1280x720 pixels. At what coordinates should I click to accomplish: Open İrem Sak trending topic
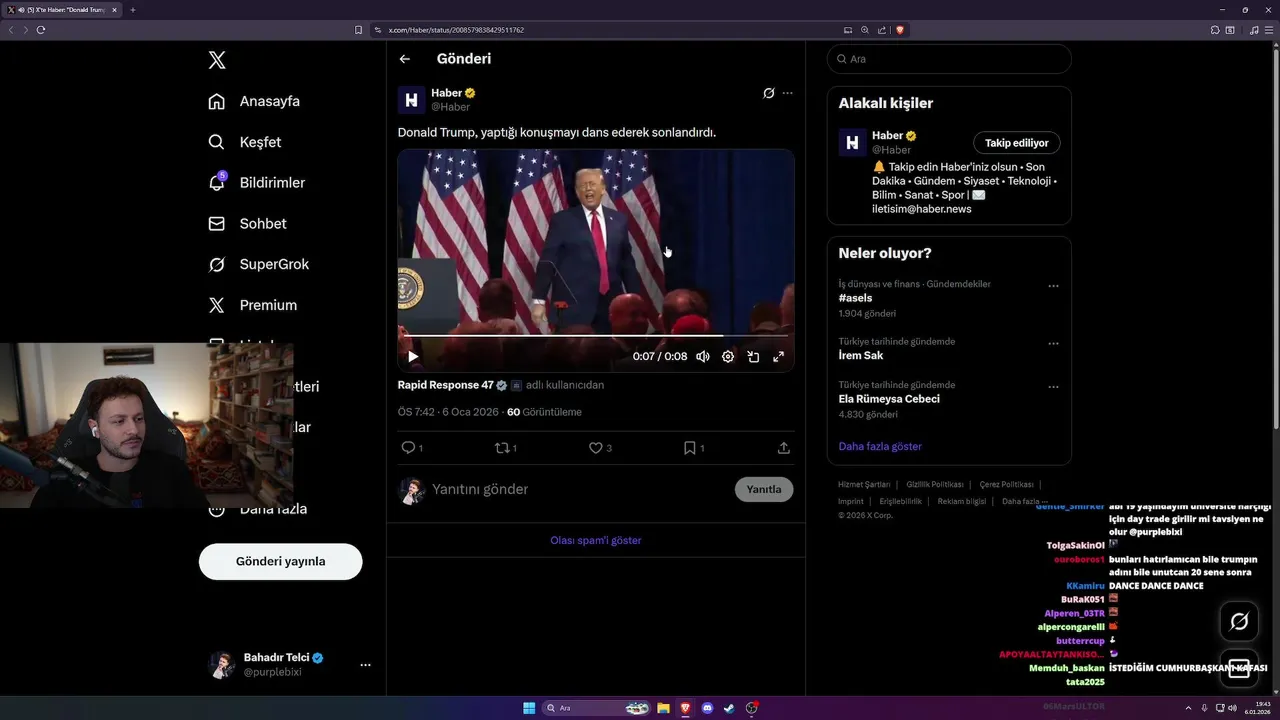point(861,355)
